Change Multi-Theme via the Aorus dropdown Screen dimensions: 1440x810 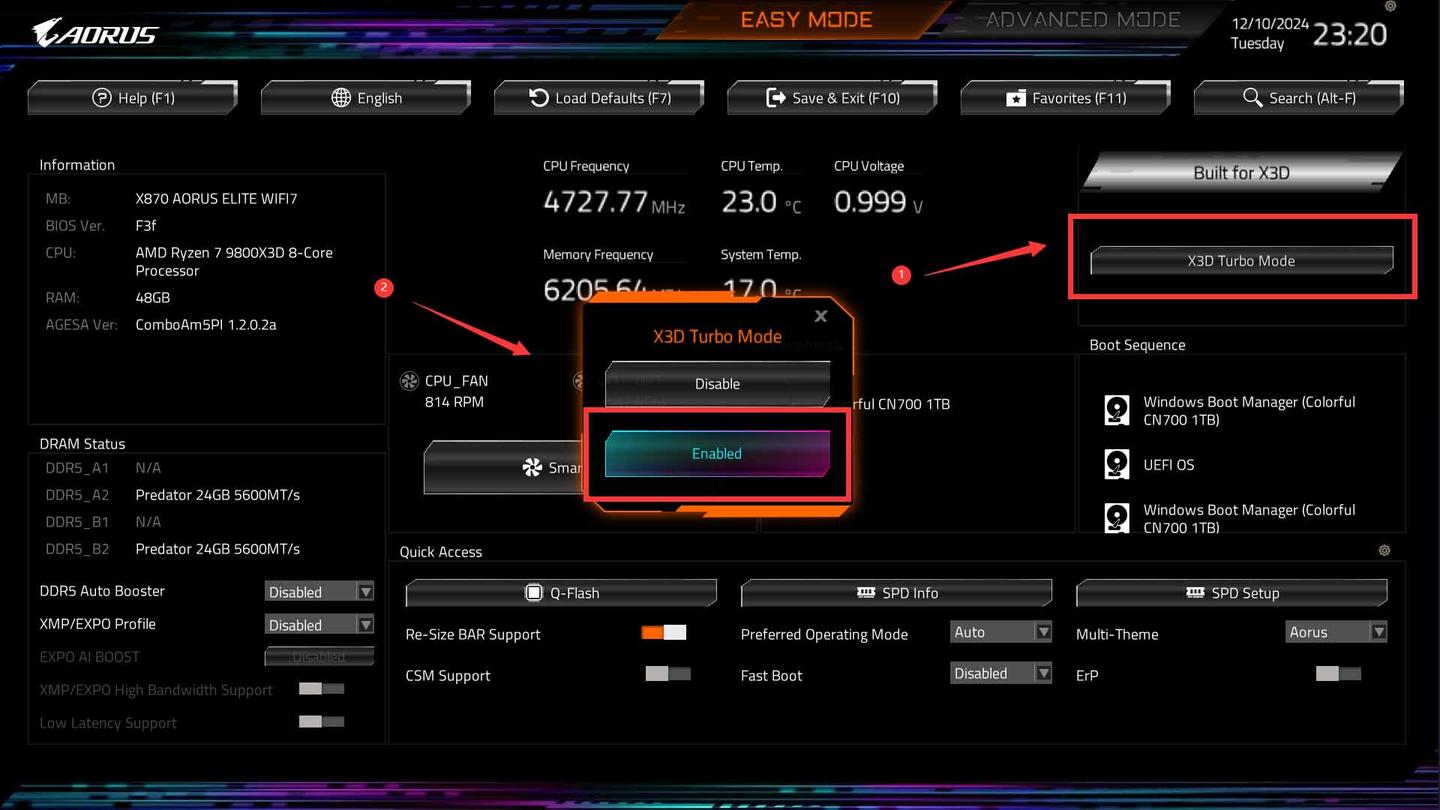click(x=1336, y=631)
